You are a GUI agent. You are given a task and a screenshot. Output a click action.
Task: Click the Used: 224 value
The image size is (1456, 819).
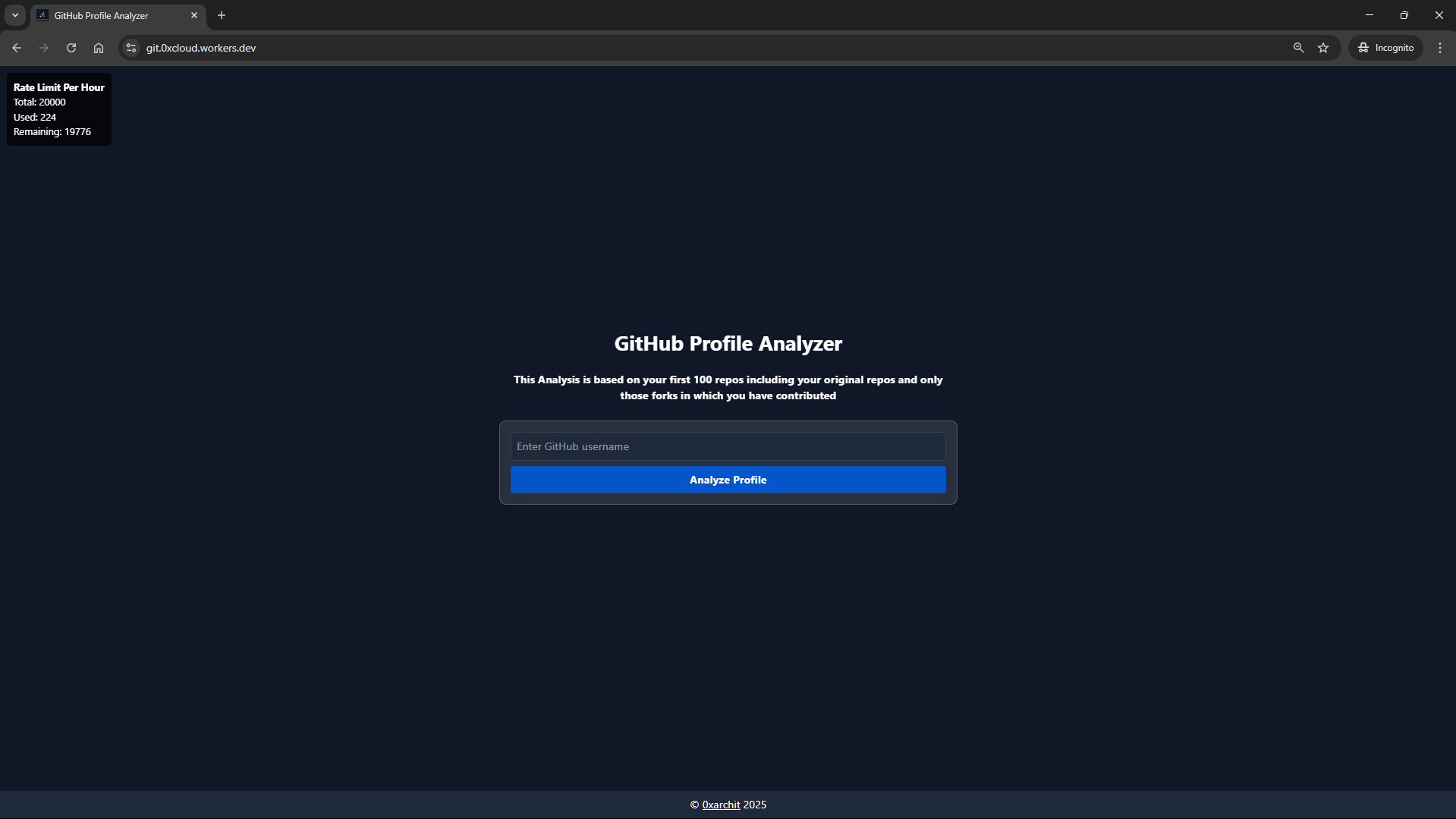(35, 117)
